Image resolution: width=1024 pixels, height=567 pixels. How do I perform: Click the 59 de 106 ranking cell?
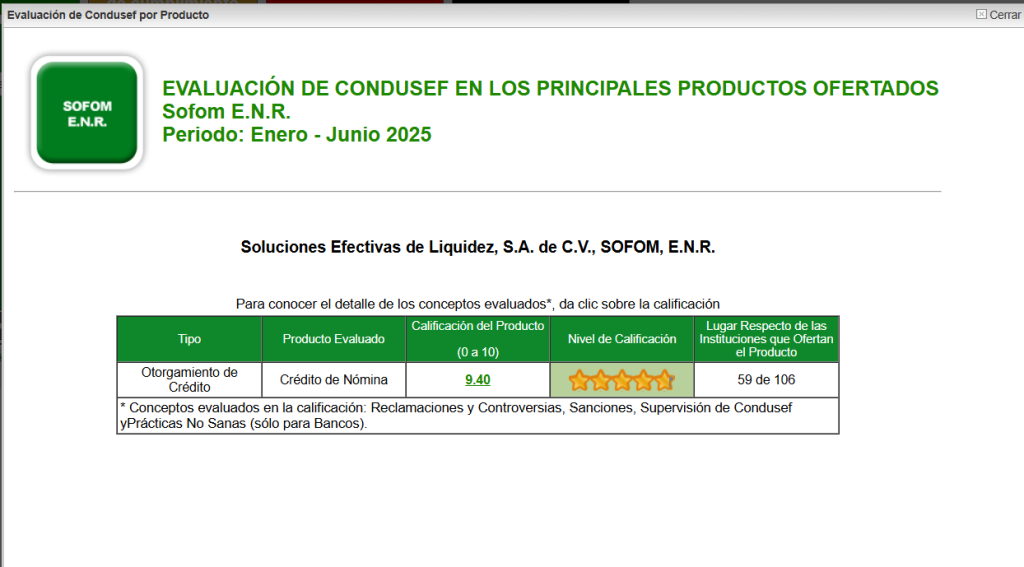(766, 380)
